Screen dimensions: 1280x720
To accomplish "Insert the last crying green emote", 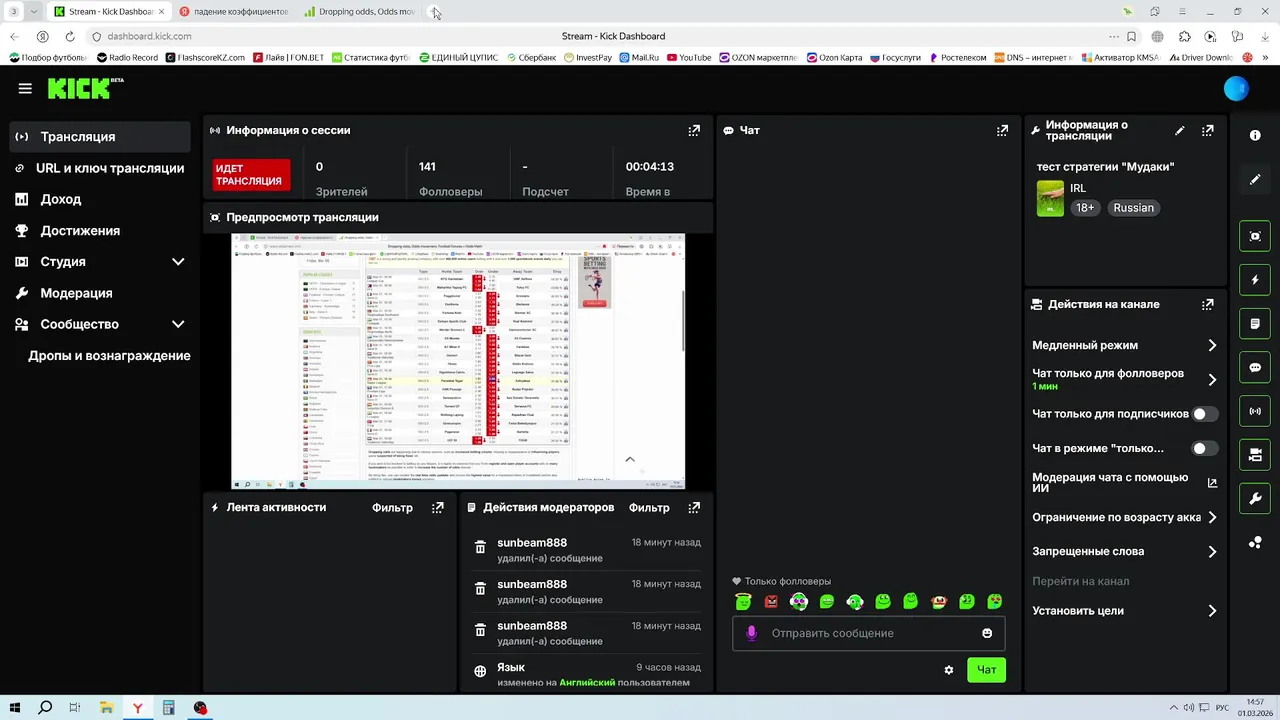I will tap(995, 602).
